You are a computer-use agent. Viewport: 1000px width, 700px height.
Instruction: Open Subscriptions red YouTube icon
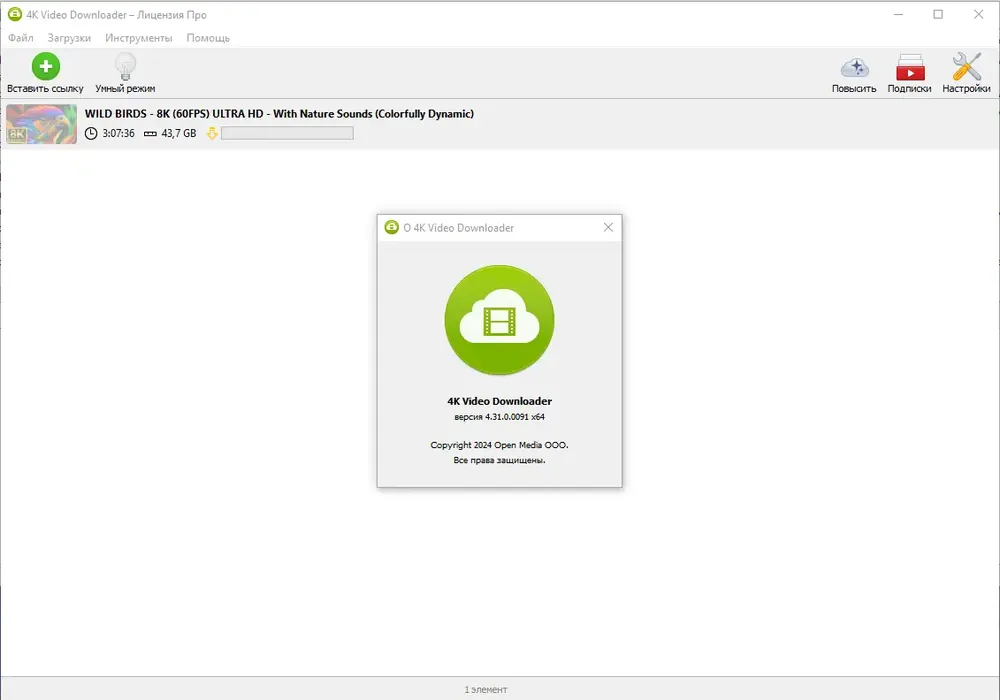pyautogui.click(x=910, y=67)
